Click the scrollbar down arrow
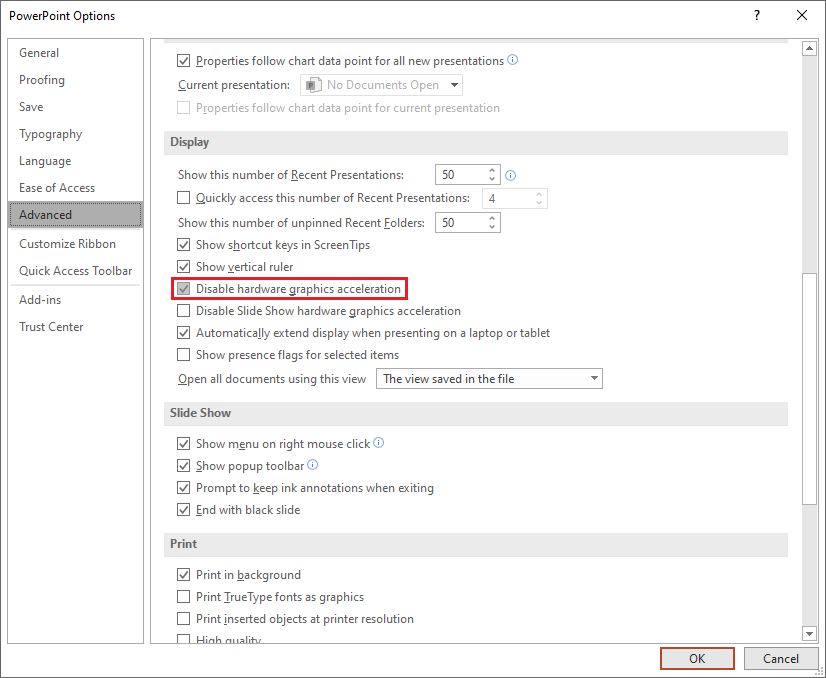The width and height of the screenshot is (826, 678). 809,633
